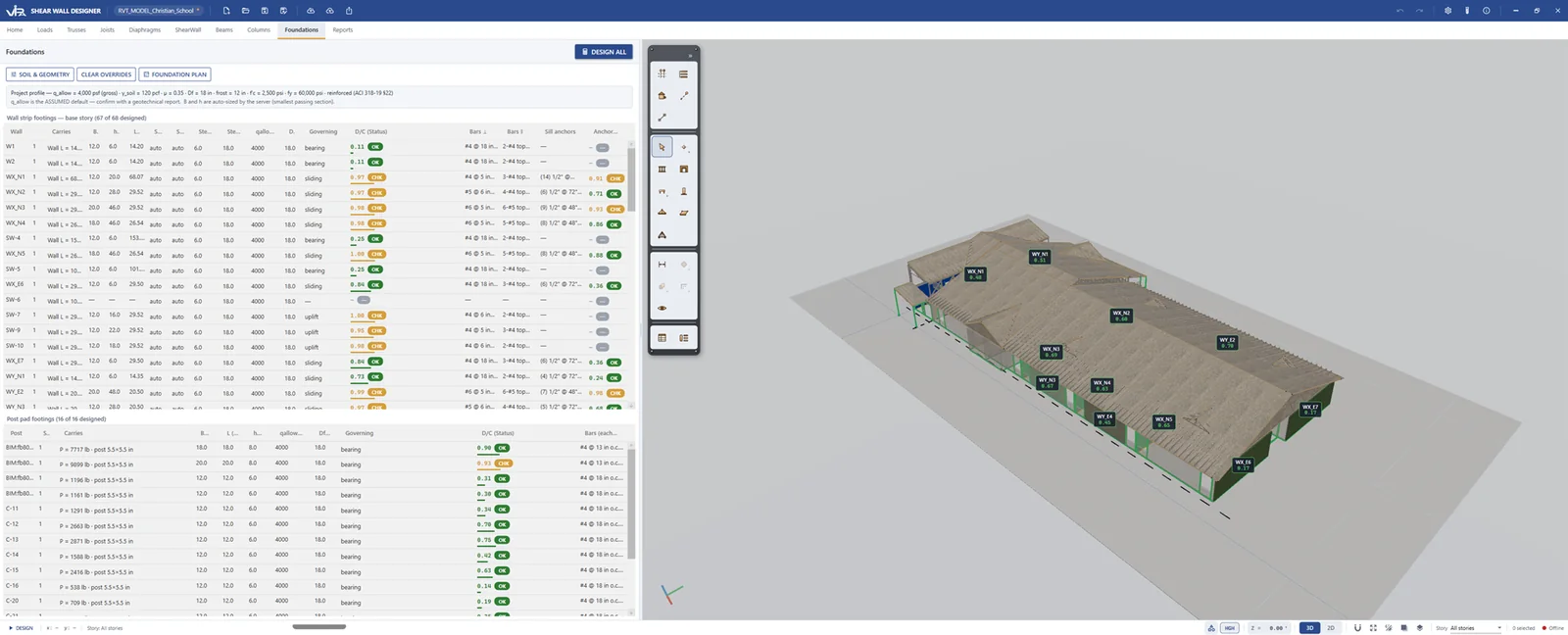This screenshot has width=1568, height=635.
Task: Switch to the Trusses tab
Action: pyautogui.click(x=76, y=29)
